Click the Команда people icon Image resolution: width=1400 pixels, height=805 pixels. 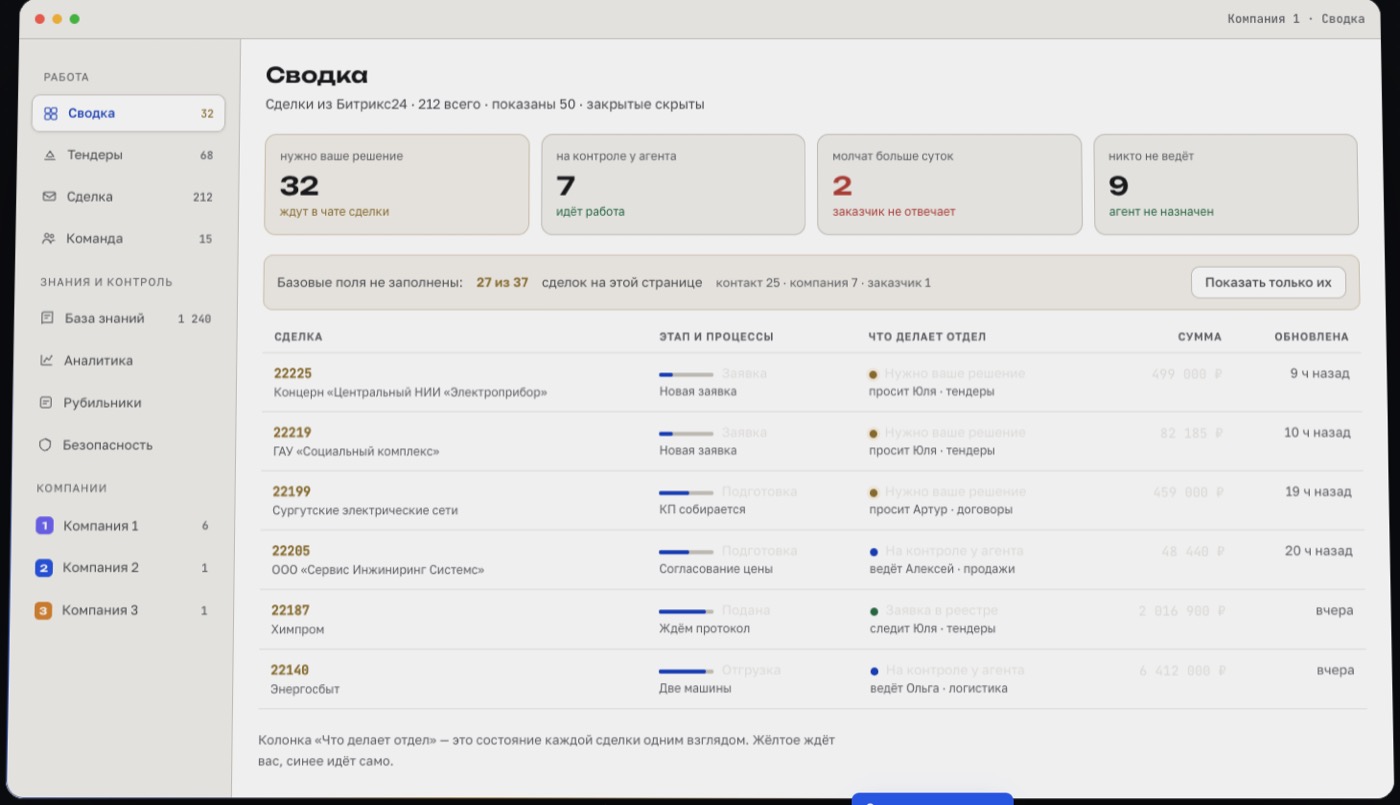tap(49, 239)
